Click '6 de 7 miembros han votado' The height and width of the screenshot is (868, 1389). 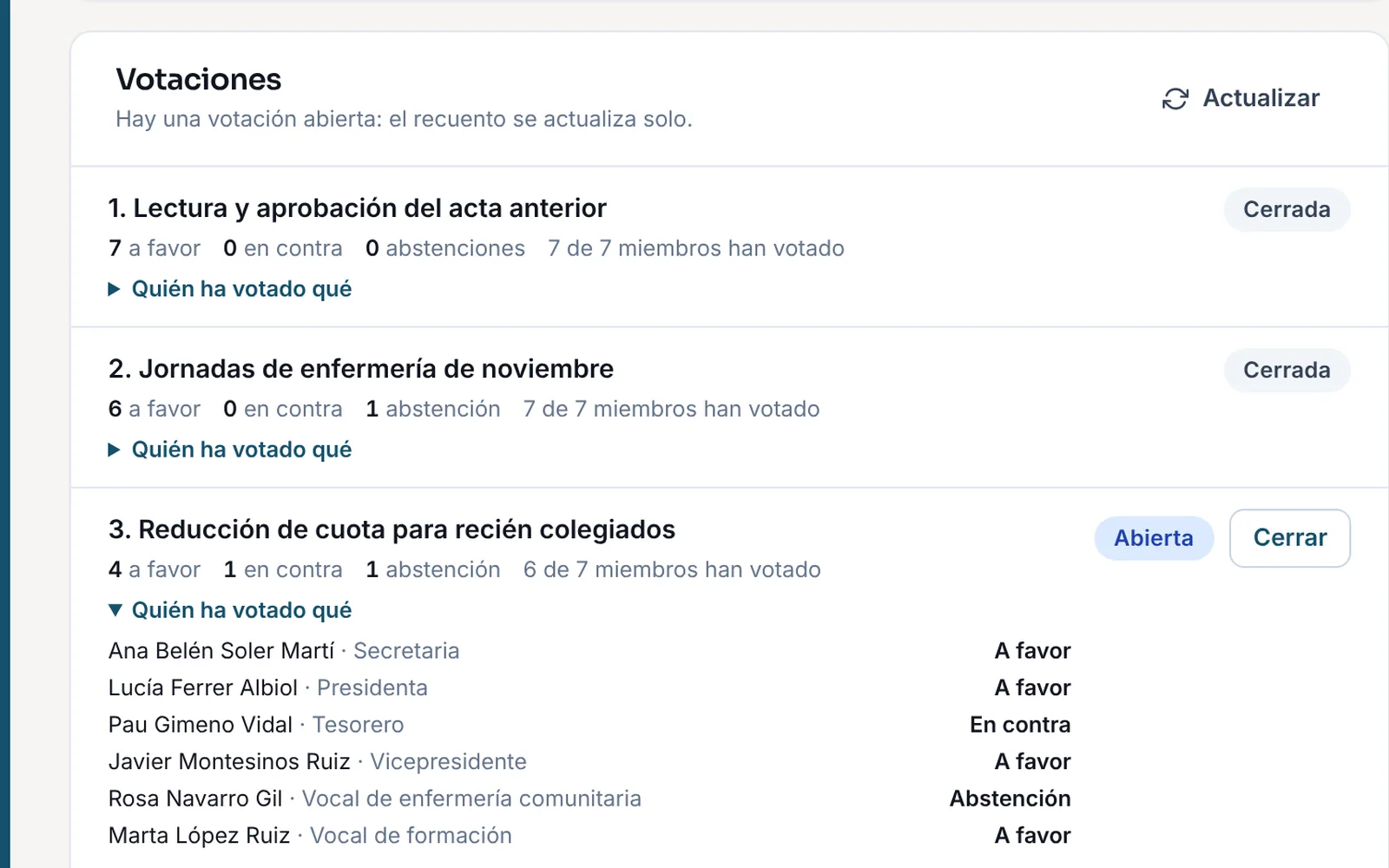click(672, 569)
